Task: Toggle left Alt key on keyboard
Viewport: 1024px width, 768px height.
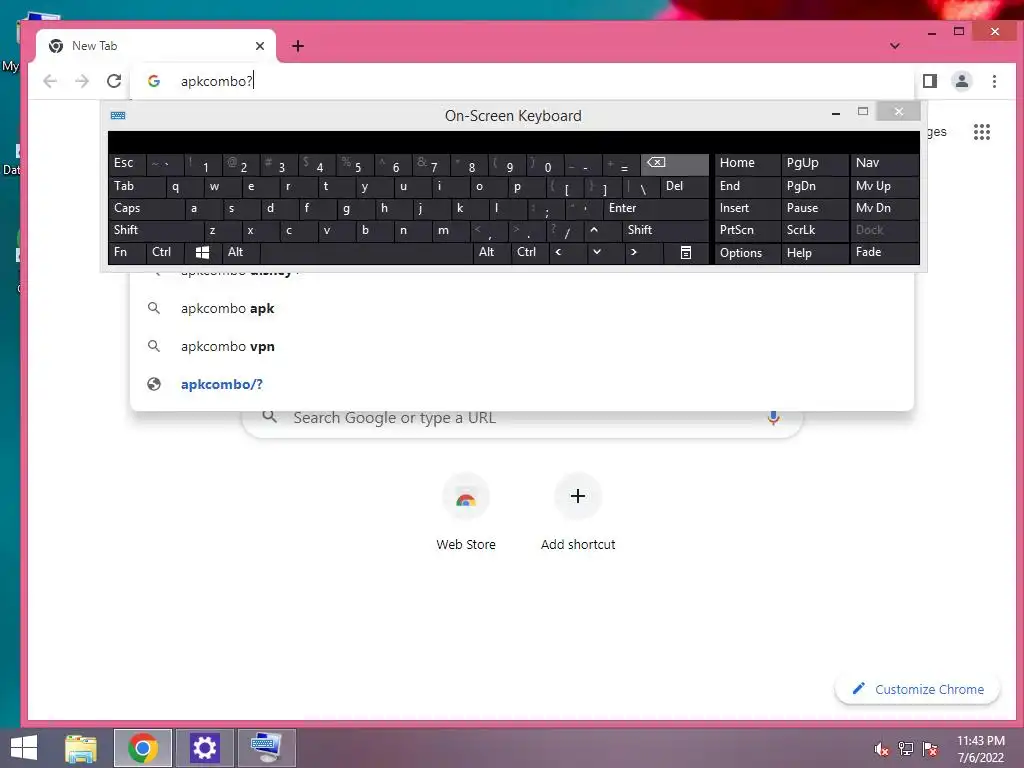Action: (x=241, y=252)
